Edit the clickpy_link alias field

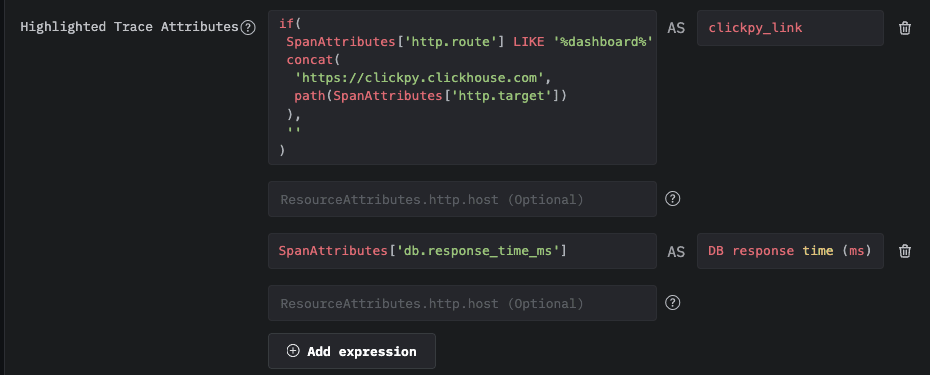[x=790, y=28]
